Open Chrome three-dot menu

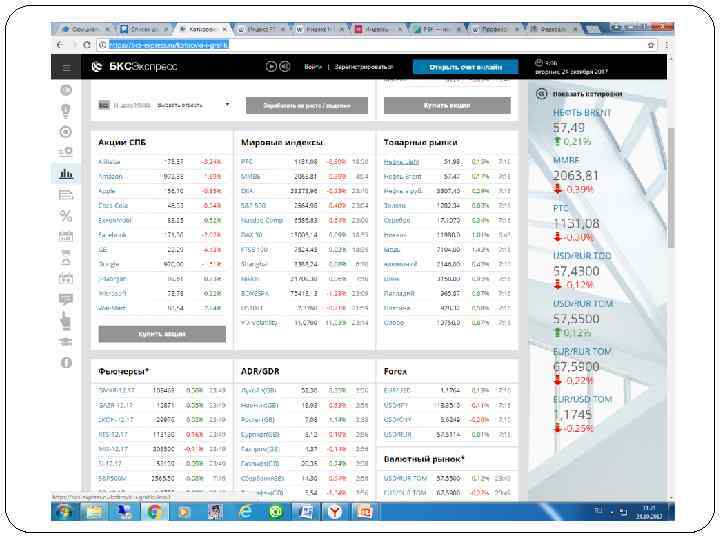[665, 45]
